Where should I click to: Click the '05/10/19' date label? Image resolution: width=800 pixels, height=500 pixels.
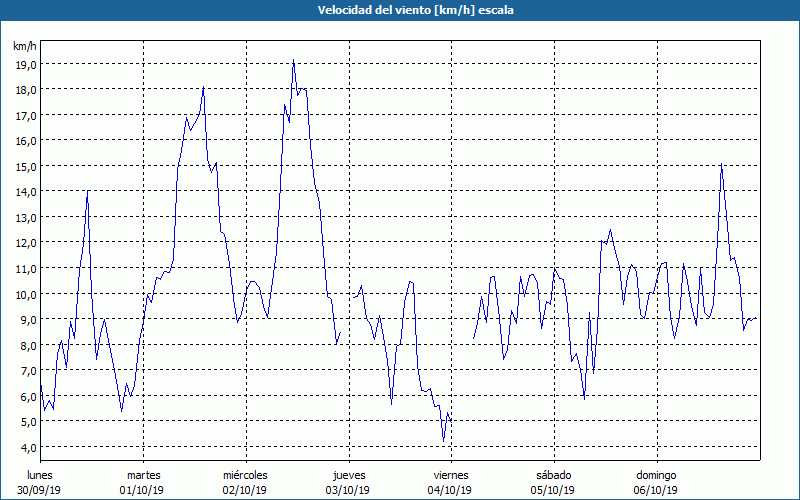(x=553, y=490)
